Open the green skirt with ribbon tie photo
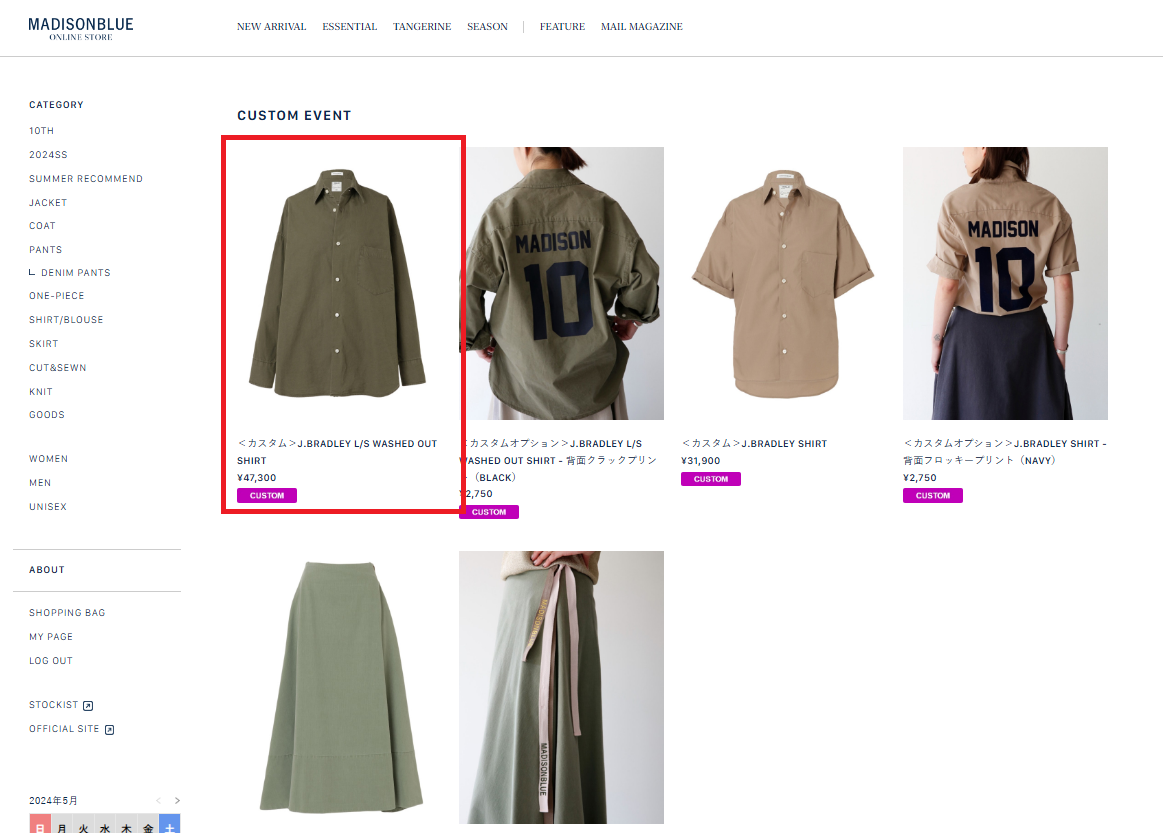This screenshot has height=833, width=1163. tap(561, 687)
